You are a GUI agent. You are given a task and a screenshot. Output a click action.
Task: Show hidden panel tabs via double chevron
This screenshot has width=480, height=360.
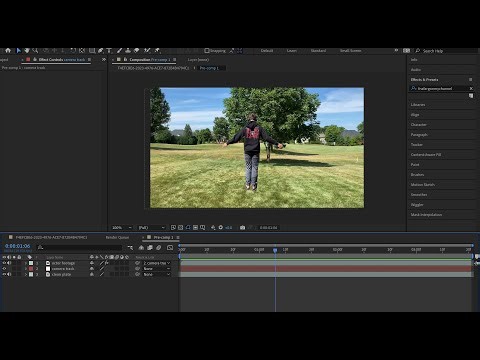[x=104, y=59]
